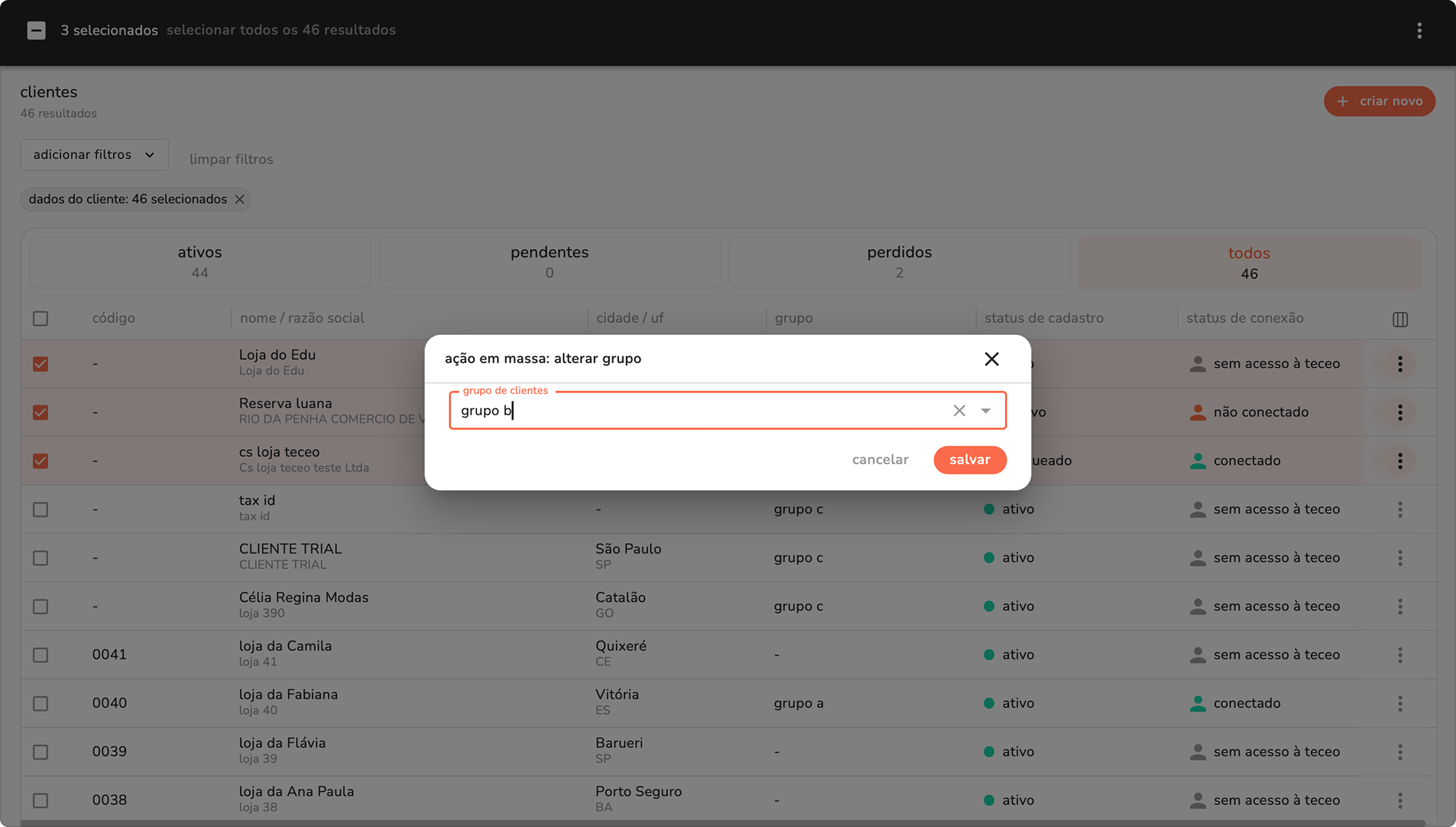Image resolution: width=1456 pixels, height=827 pixels.
Task: Expand the grupo de clientes dropdown arrow
Action: pyautogui.click(x=986, y=411)
